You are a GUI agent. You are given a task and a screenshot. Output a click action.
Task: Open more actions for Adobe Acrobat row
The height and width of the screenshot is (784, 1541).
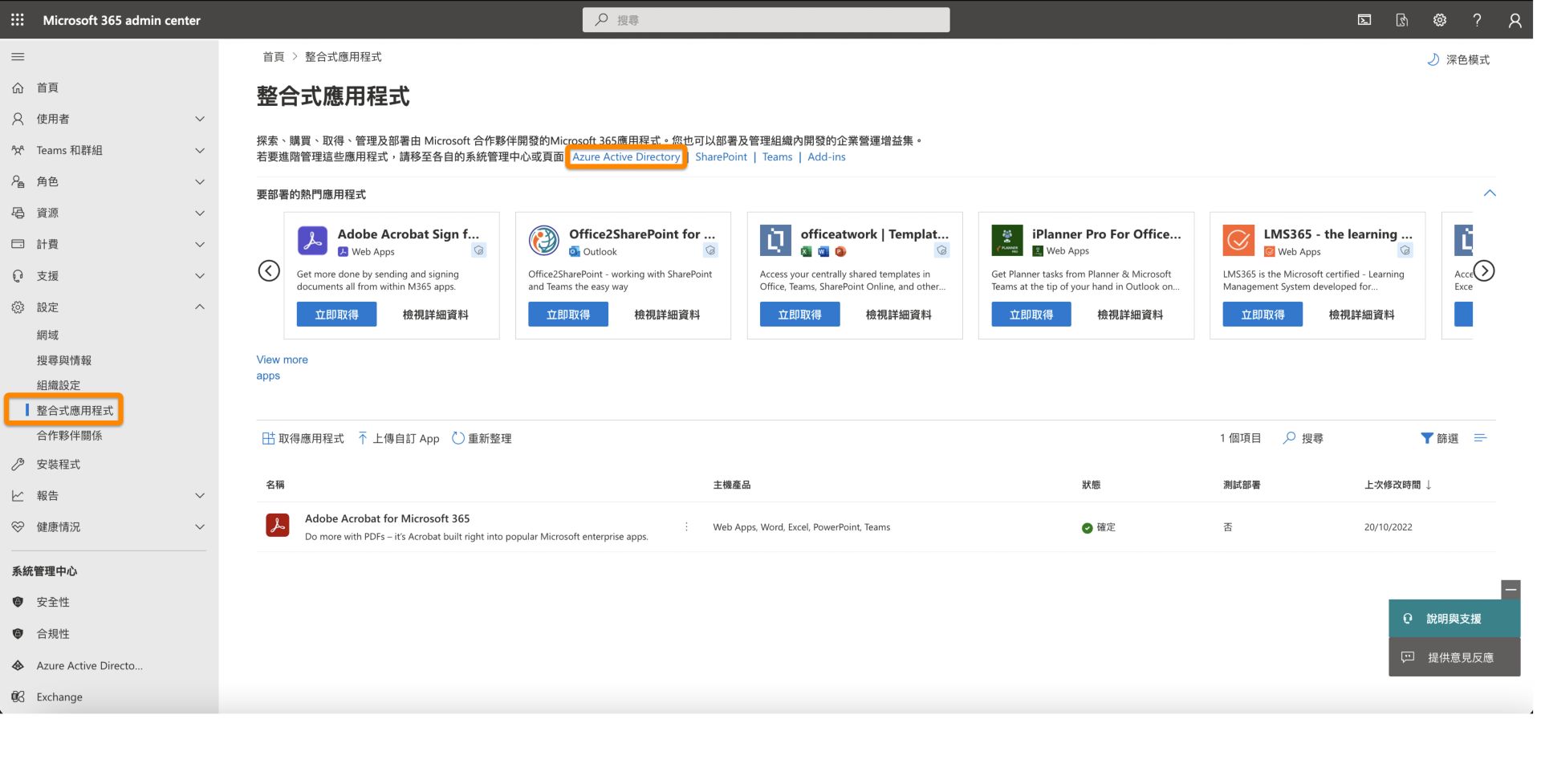click(x=686, y=527)
